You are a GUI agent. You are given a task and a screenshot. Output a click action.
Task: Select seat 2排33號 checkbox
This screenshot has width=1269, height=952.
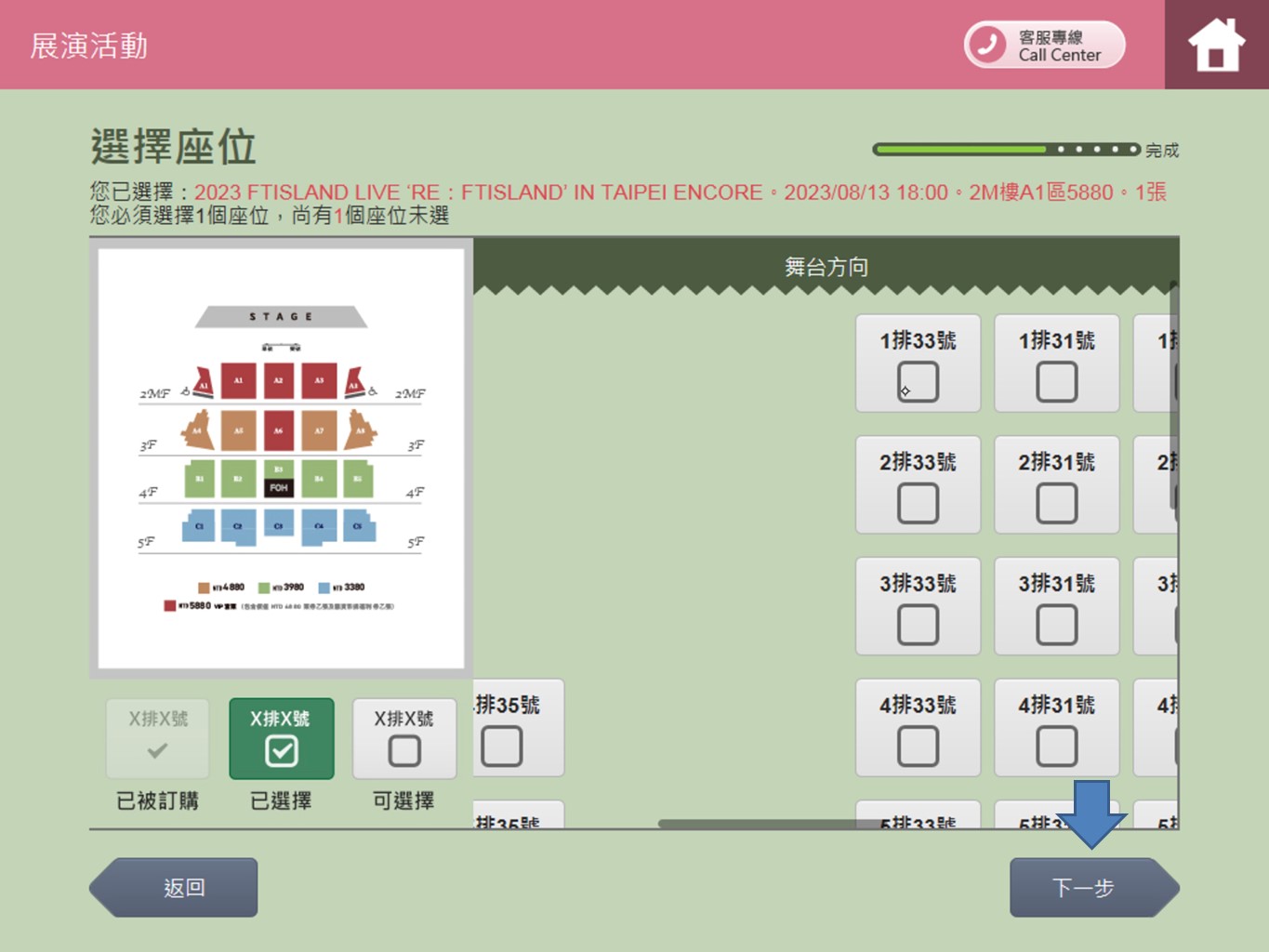(918, 503)
